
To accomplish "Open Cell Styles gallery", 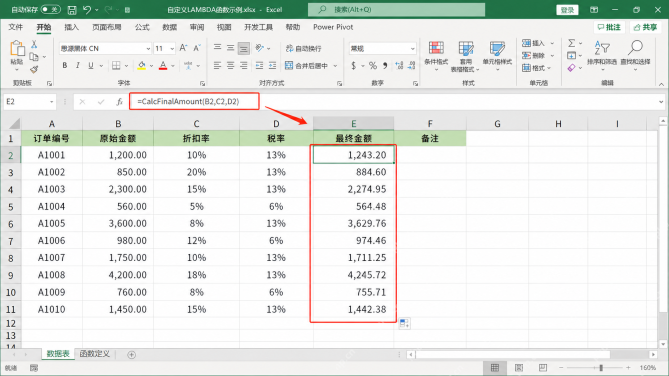I will pos(497,56).
